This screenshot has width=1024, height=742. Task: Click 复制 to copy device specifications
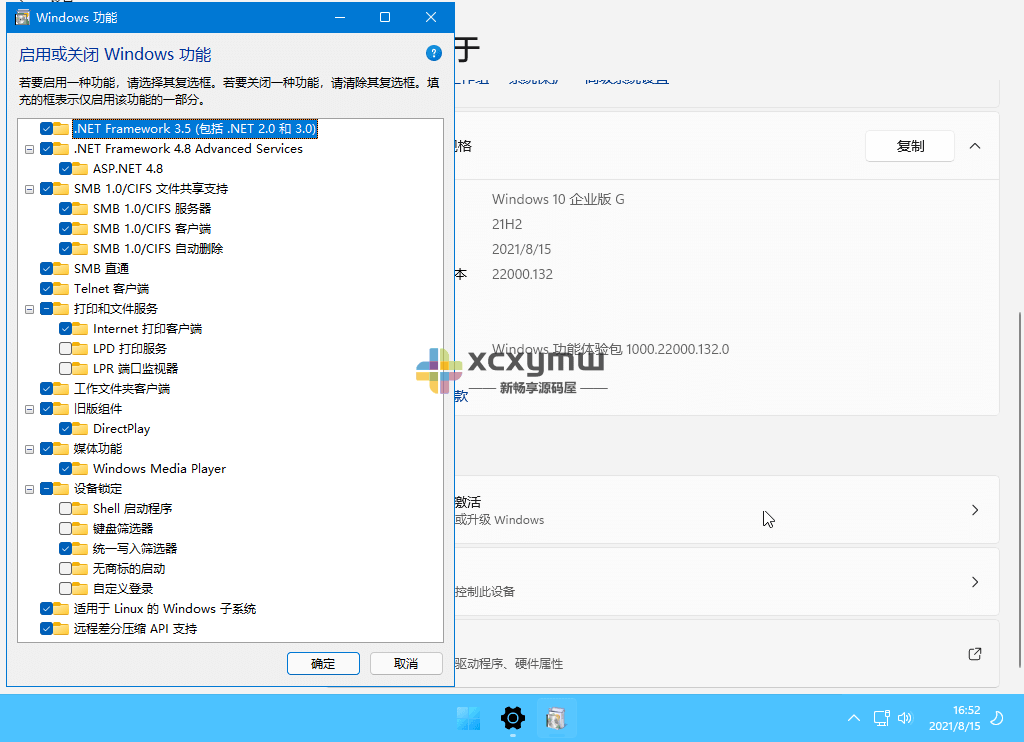909,146
